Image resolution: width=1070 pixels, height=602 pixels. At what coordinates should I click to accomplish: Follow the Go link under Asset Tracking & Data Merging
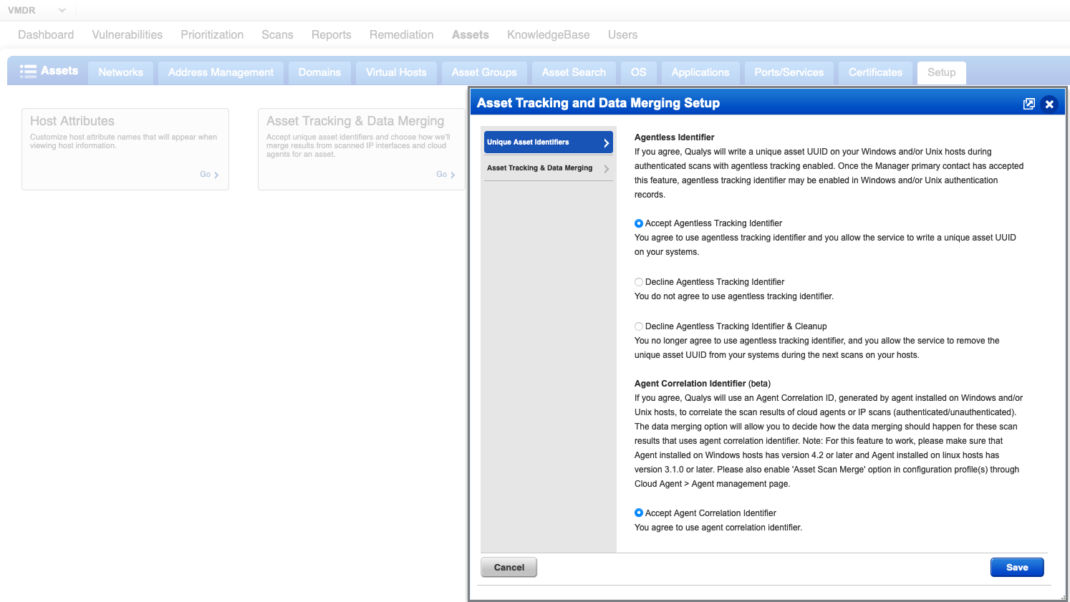442,173
